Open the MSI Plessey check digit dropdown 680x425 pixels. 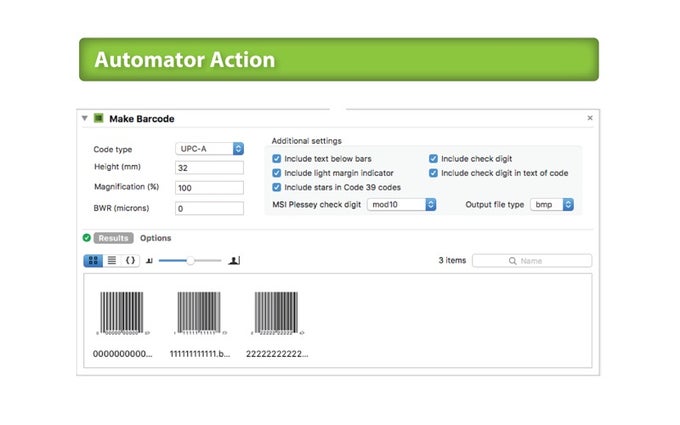click(x=401, y=204)
